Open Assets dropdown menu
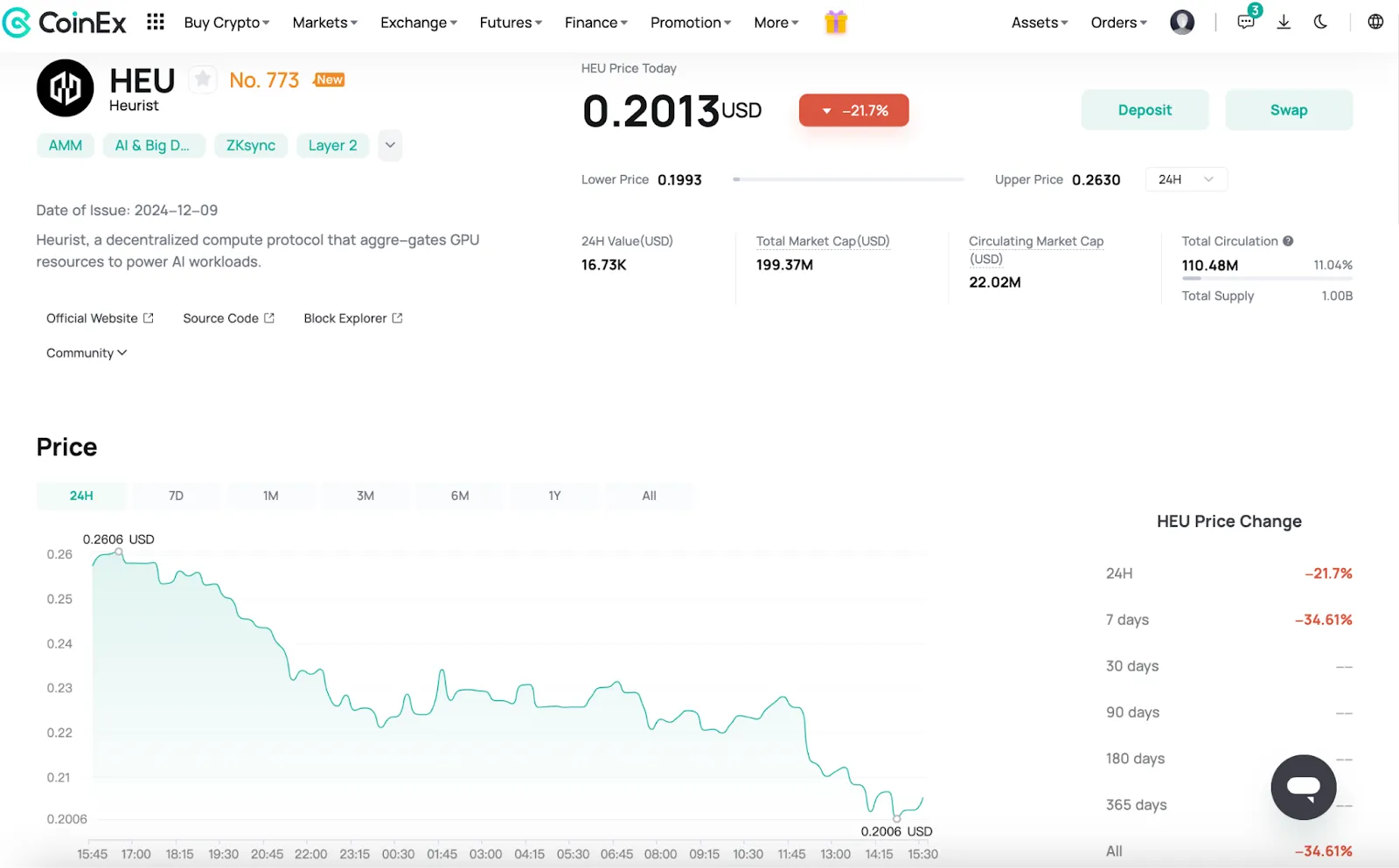The image size is (1399, 868). click(x=1040, y=23)
